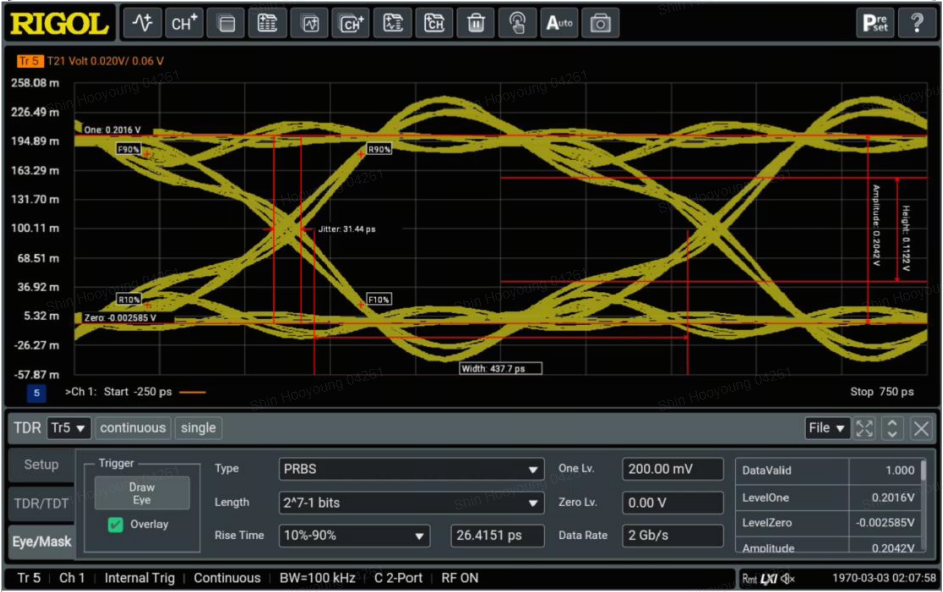The width and height of the screenshot is (943, 592).
Task: Edit the Zero Lv. 0.00 V field
Action: pyautogui.click(x=672, y=503)
